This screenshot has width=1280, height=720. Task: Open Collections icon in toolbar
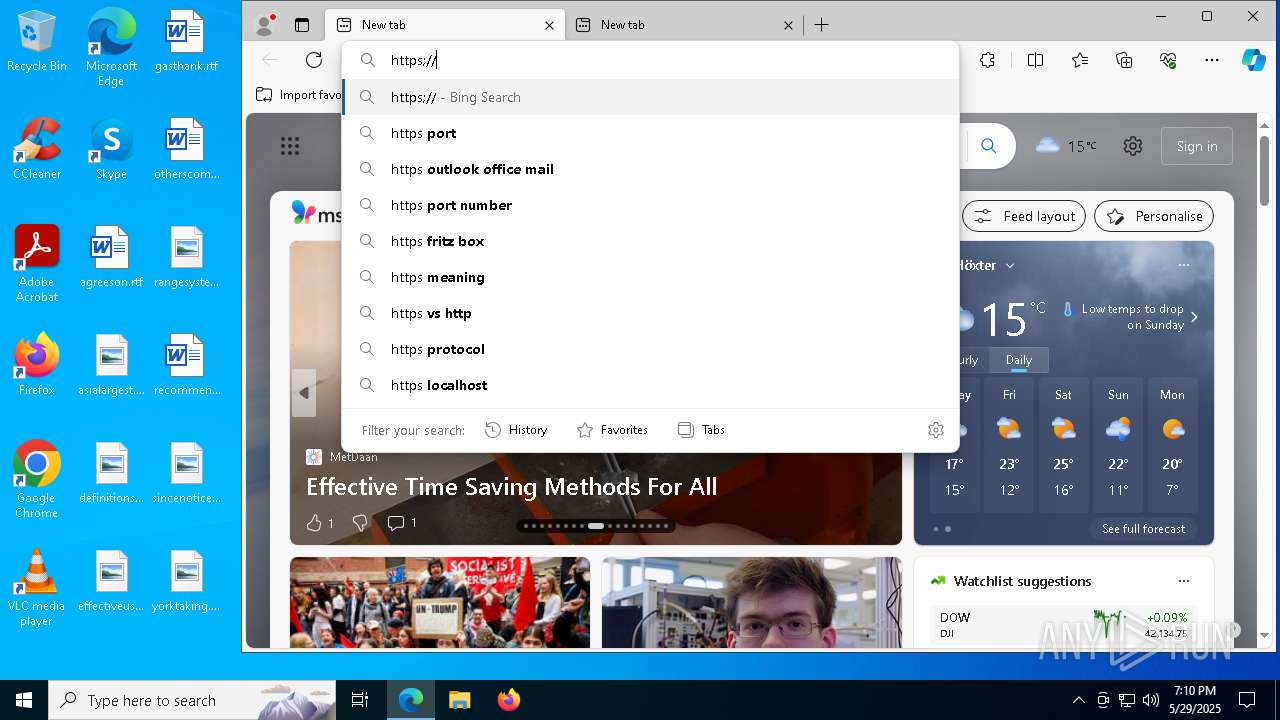click(1124, 60)
